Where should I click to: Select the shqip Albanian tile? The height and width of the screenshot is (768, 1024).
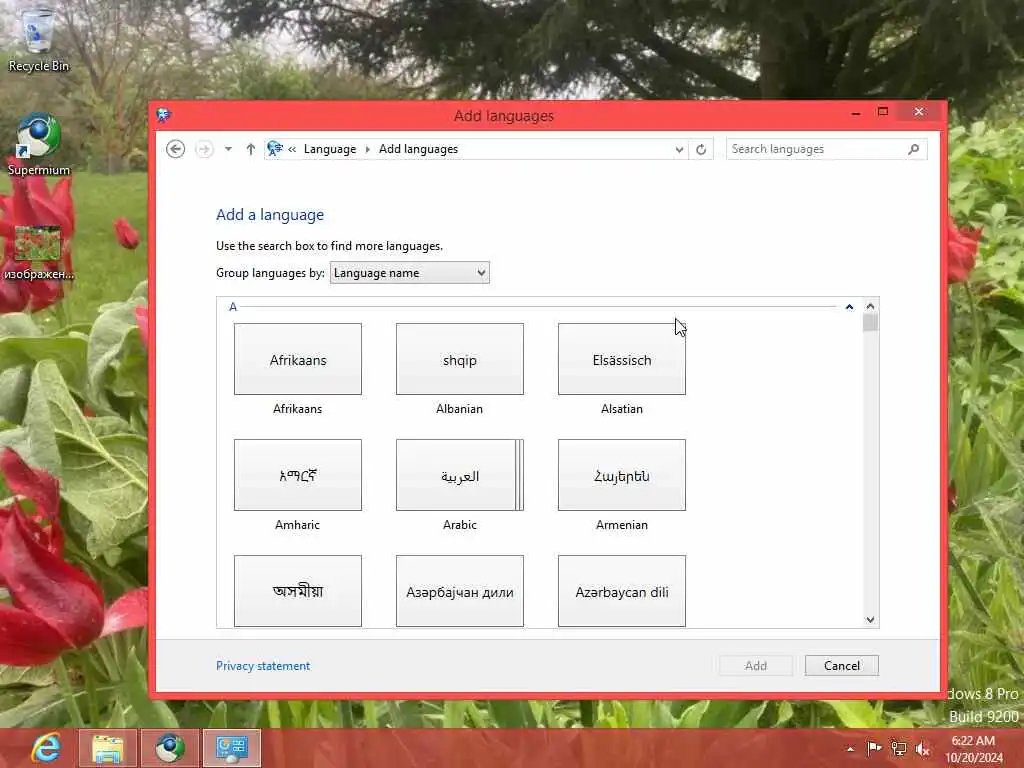pos(460,359)
